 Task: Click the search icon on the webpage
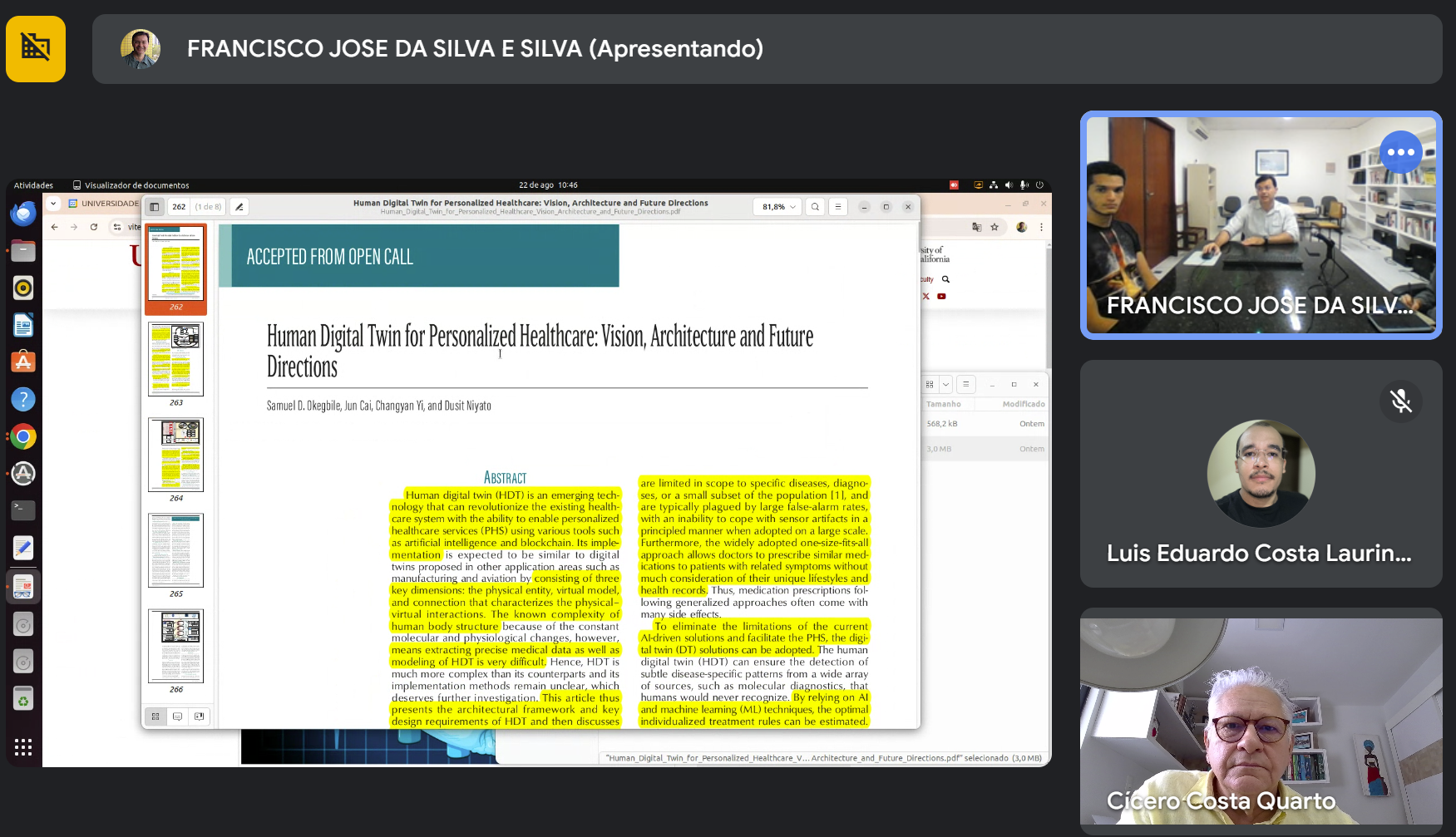(945, 279)
